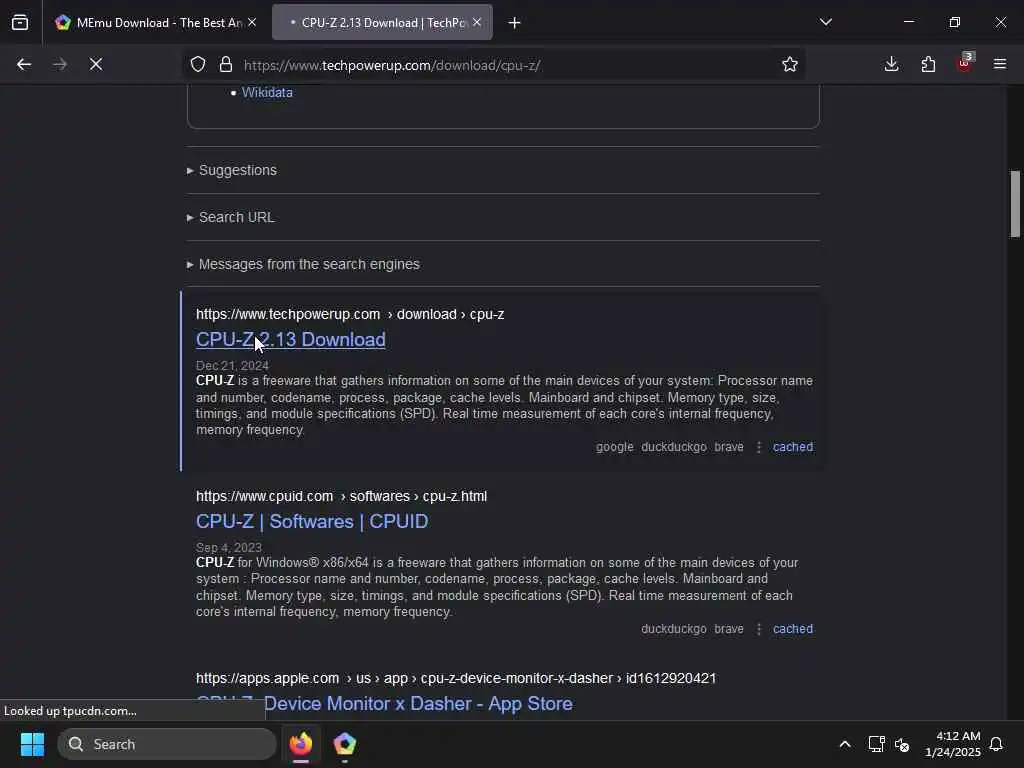Viewport: 1024px width, 768px height.
Task: Open Firefox from the taskbar
Action: click(301, 744)
